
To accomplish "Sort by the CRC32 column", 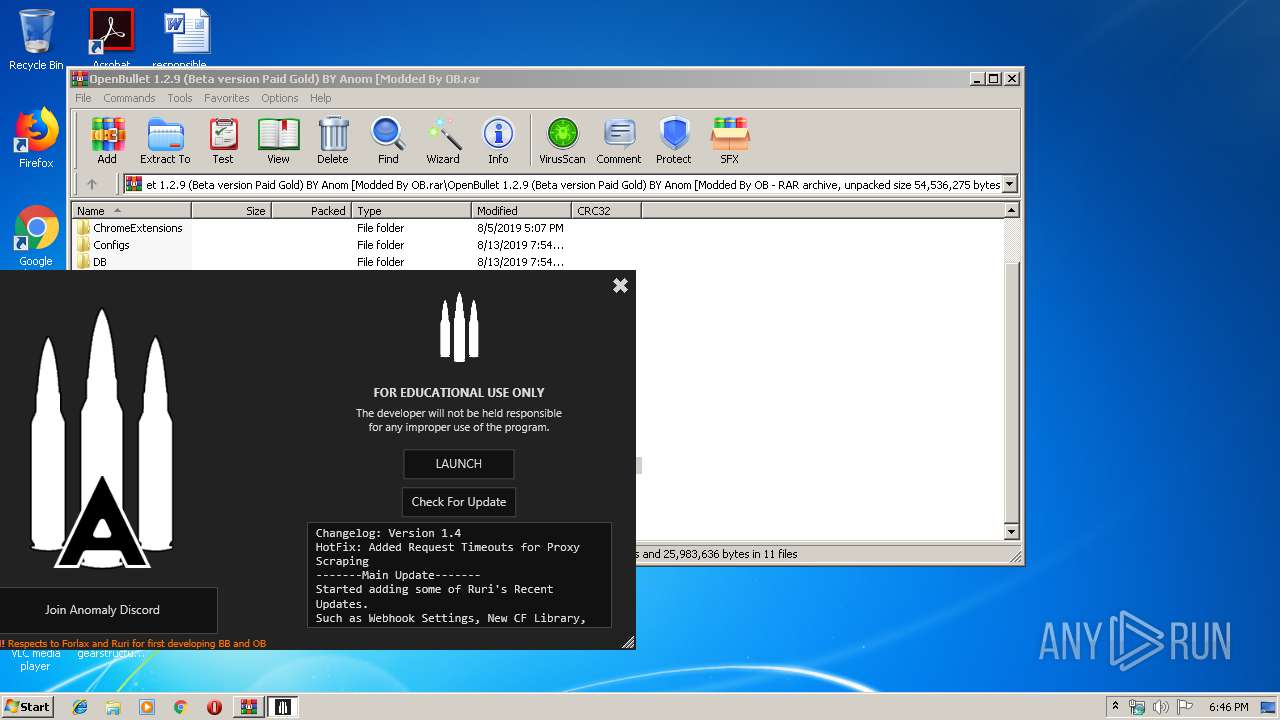I will (606, 210).
